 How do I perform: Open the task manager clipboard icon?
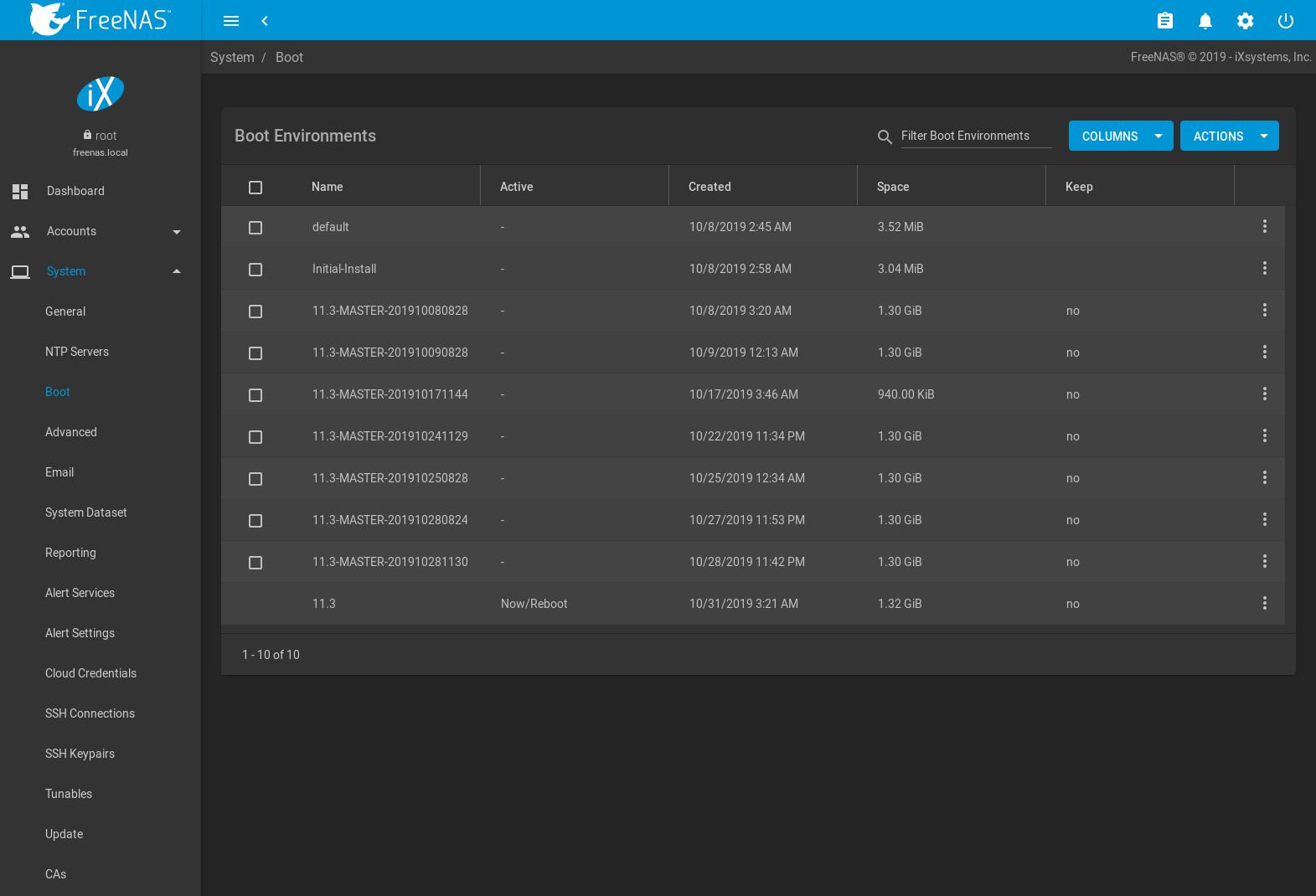[1164, 21]
